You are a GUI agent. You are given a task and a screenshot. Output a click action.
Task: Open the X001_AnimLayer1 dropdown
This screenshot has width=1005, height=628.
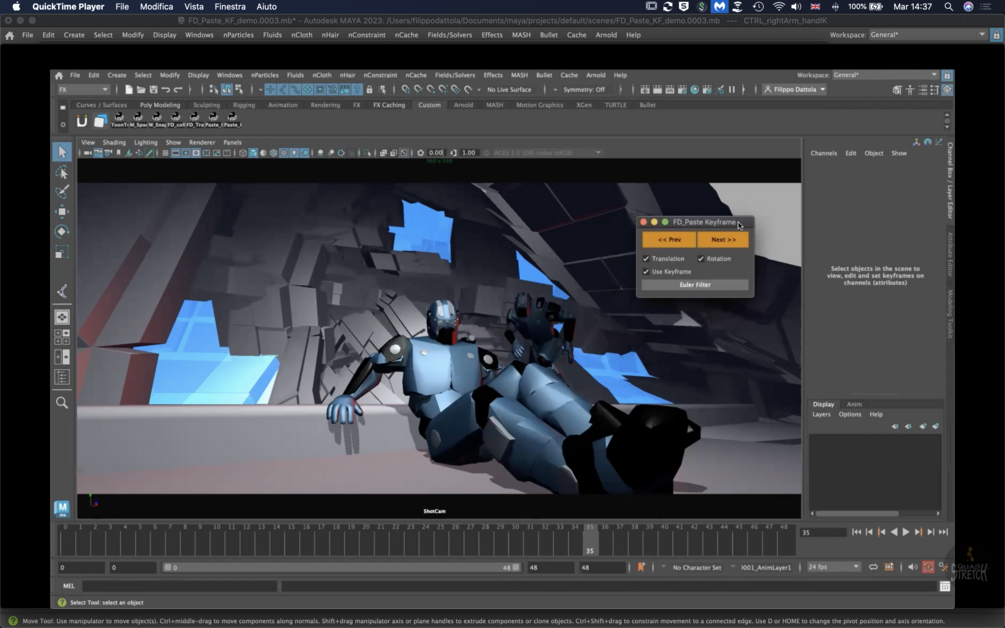pos(765,567)
